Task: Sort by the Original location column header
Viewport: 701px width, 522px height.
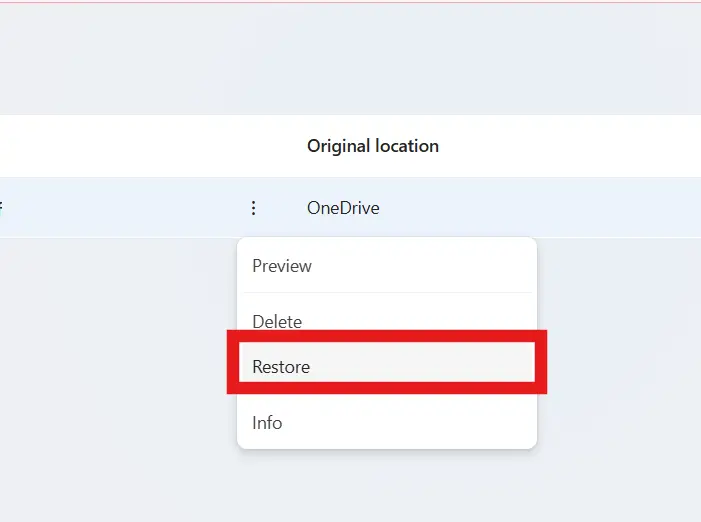Action: [372, 146]
